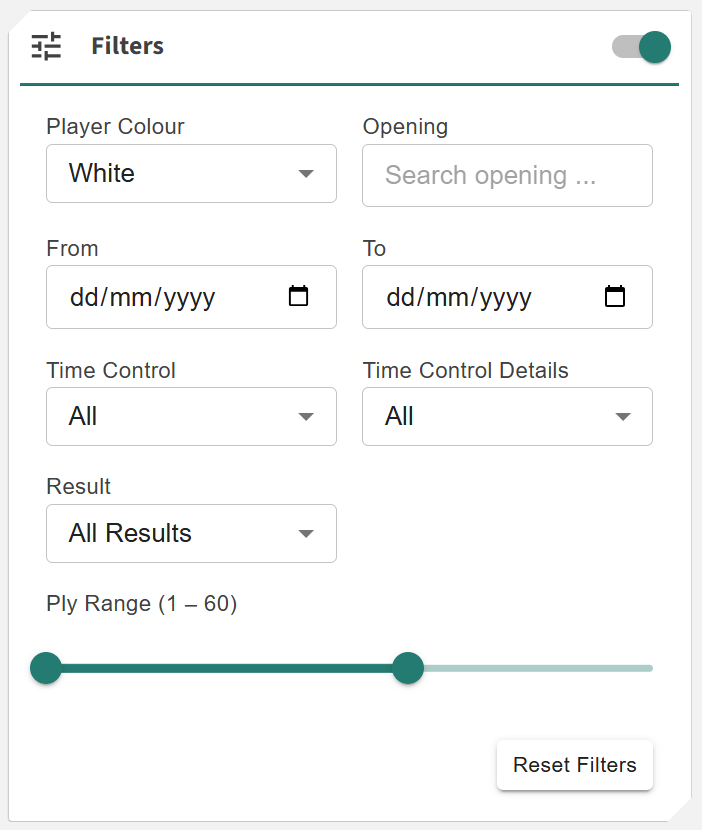The width and height of the screenshot is (702, 830).
Task: Open the From date calendar icon
Action: click(x=298, y=296)
